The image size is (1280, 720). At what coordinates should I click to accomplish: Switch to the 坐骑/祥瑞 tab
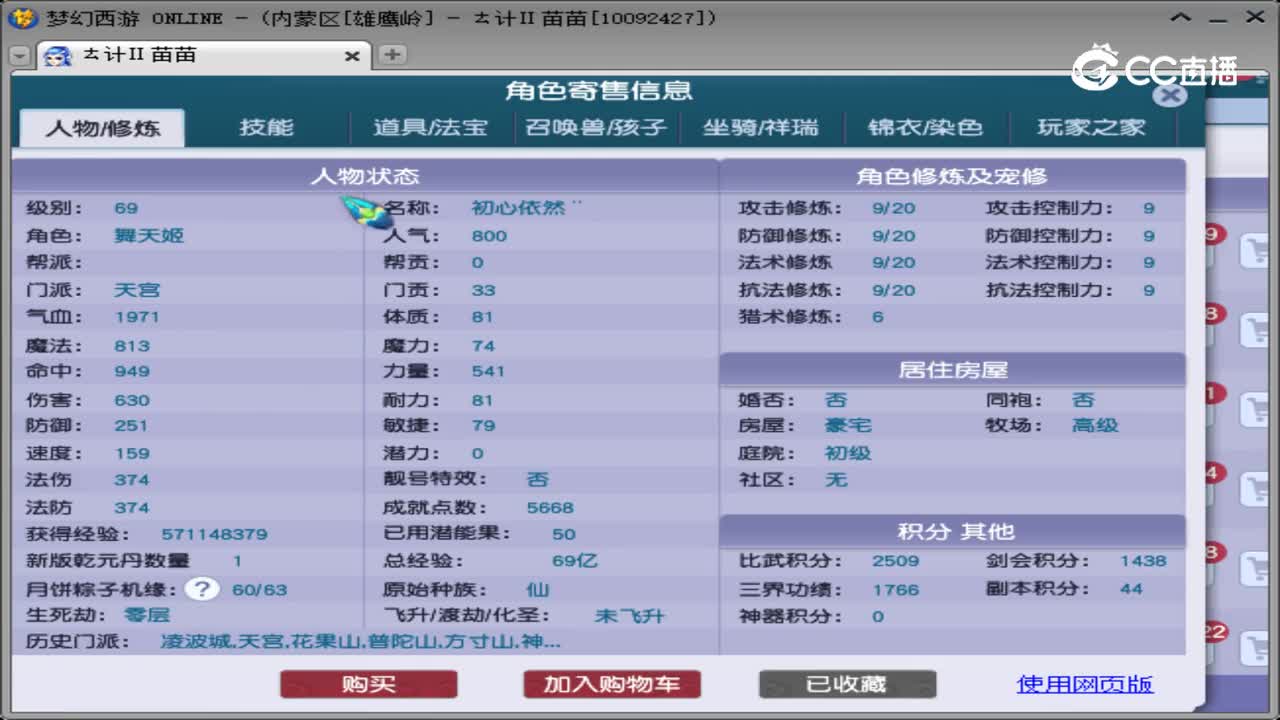pyautogui.click(x=760, y=128)
